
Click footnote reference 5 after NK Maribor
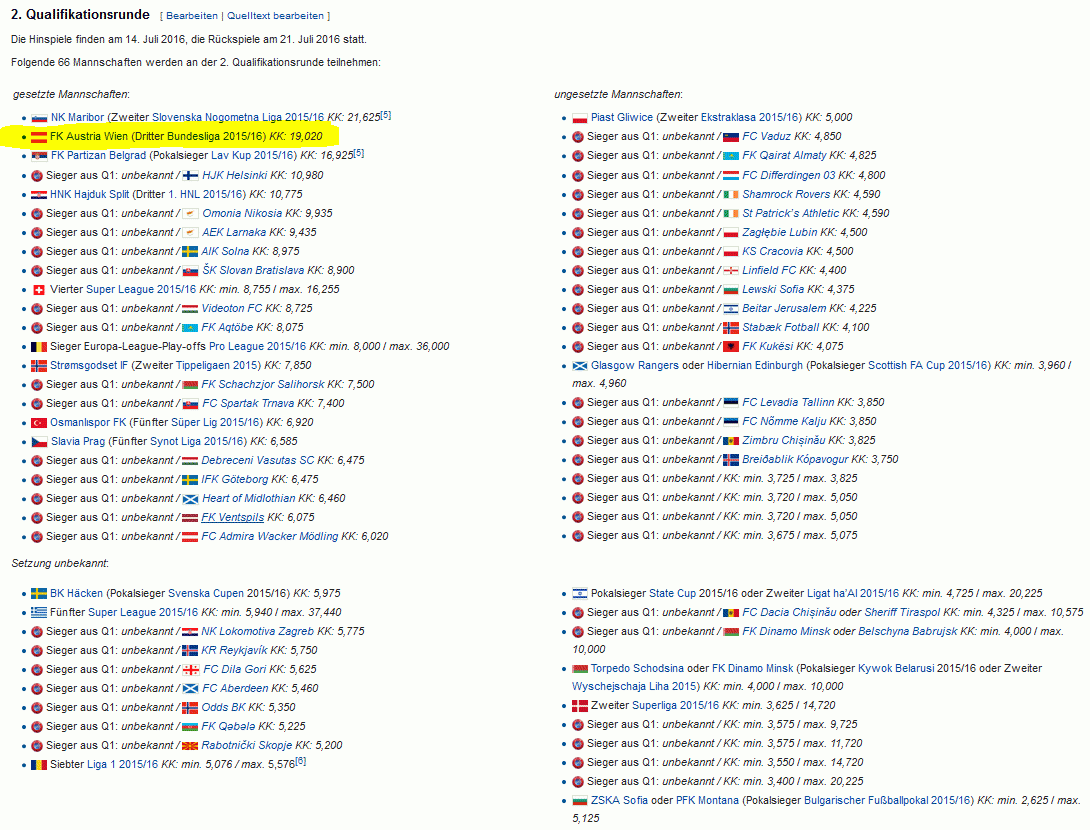(387, 115)
